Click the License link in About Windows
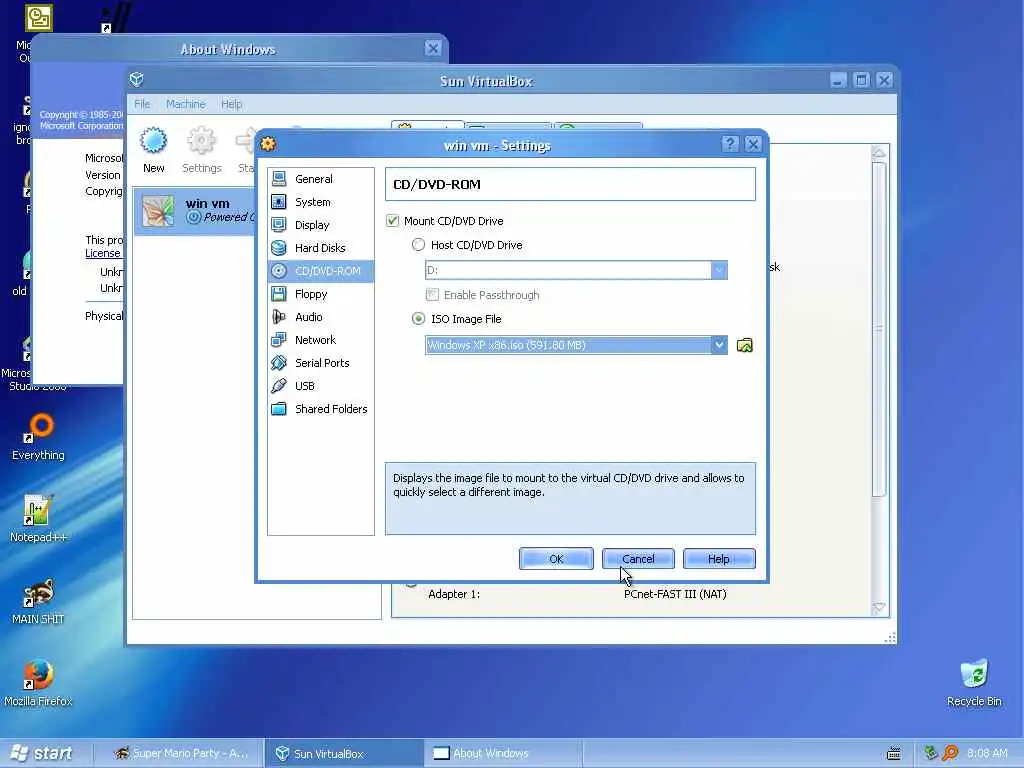1024x768 pixels. tap(103, 253)
